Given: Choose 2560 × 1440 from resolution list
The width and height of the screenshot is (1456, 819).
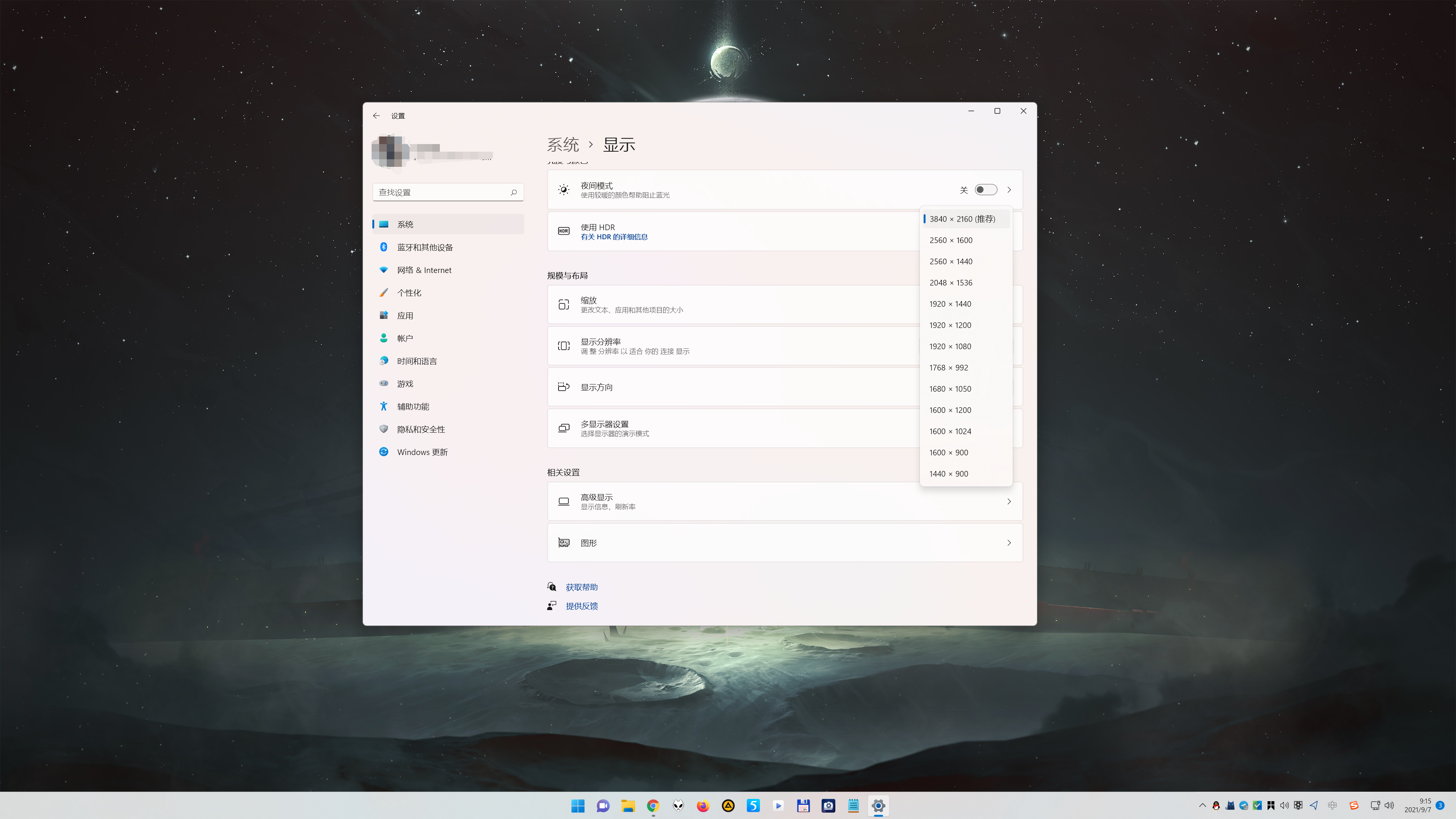Looking at the screenshot, I should pyautogui.click(x=951, y=262).
